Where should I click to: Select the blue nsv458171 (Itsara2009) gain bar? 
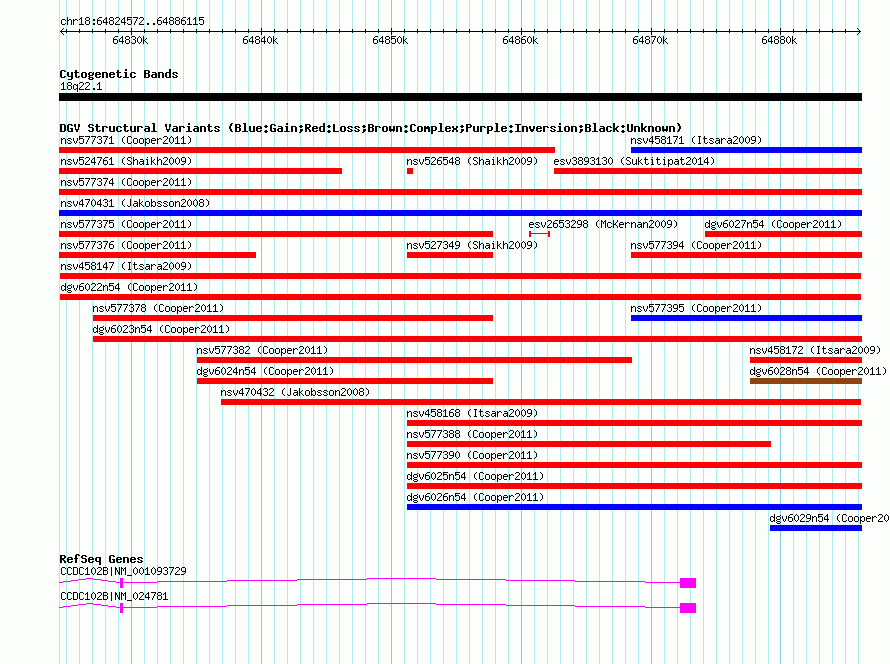[x=746, y=150]
